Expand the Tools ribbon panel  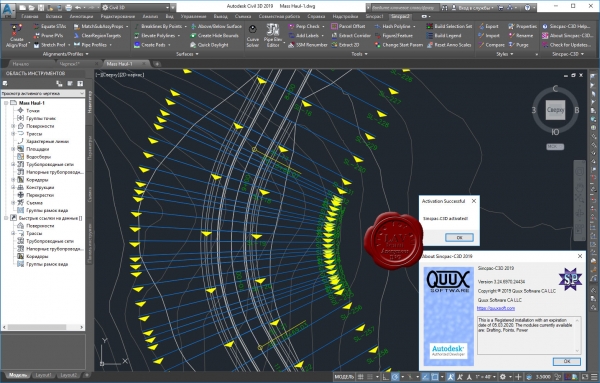pos(359,54)
